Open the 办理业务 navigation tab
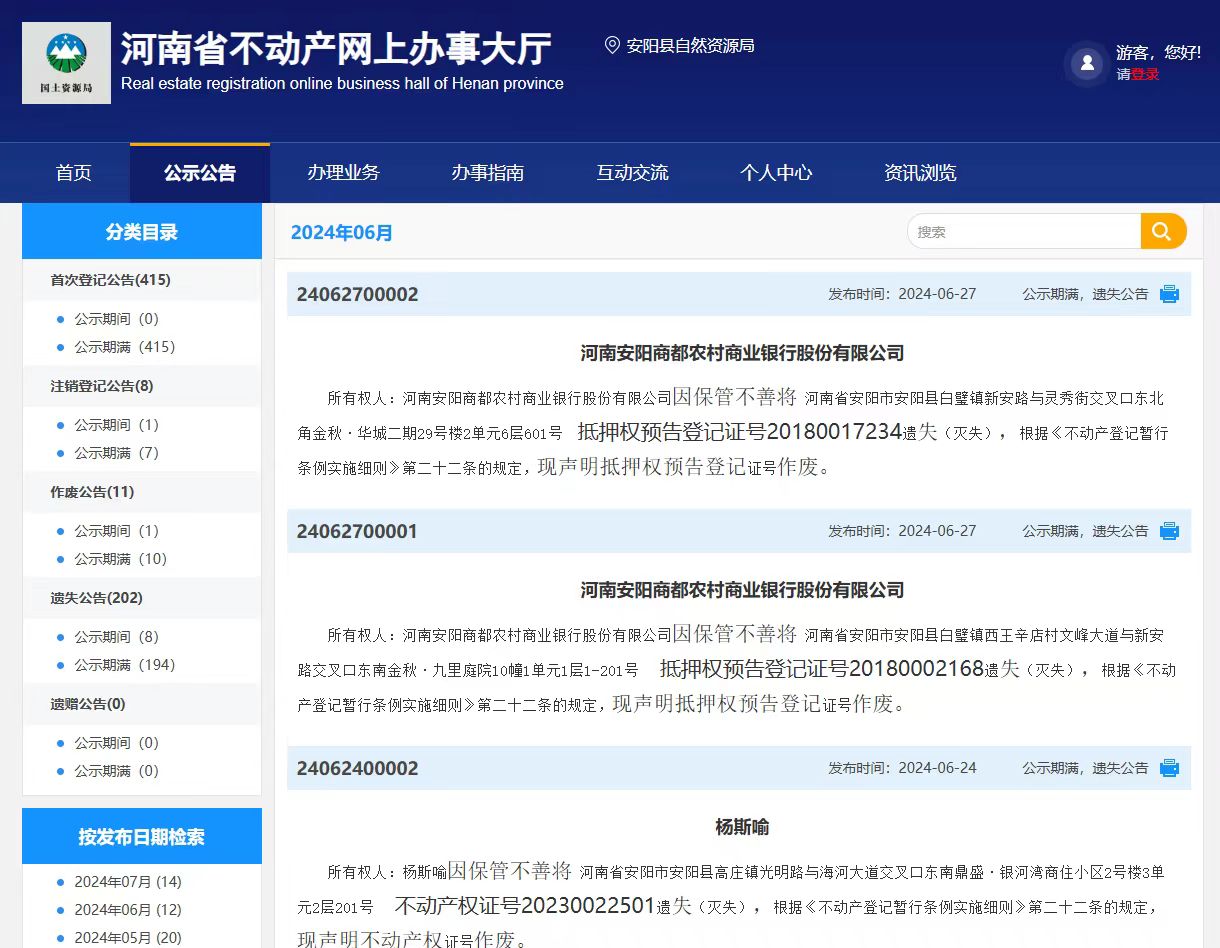The image size is (1220, 948). pyautogui.click(x=343, y=173)
